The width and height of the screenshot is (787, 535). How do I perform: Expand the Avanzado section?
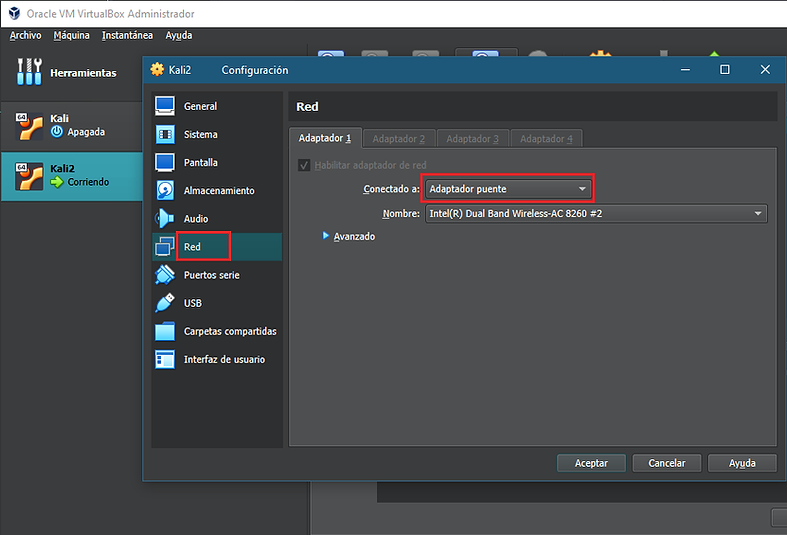coord(349,236)
